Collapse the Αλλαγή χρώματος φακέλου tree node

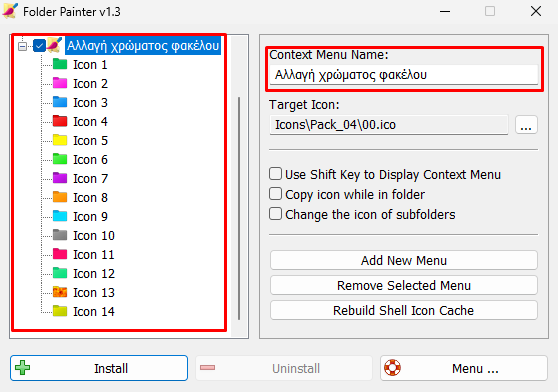[22, 46]
